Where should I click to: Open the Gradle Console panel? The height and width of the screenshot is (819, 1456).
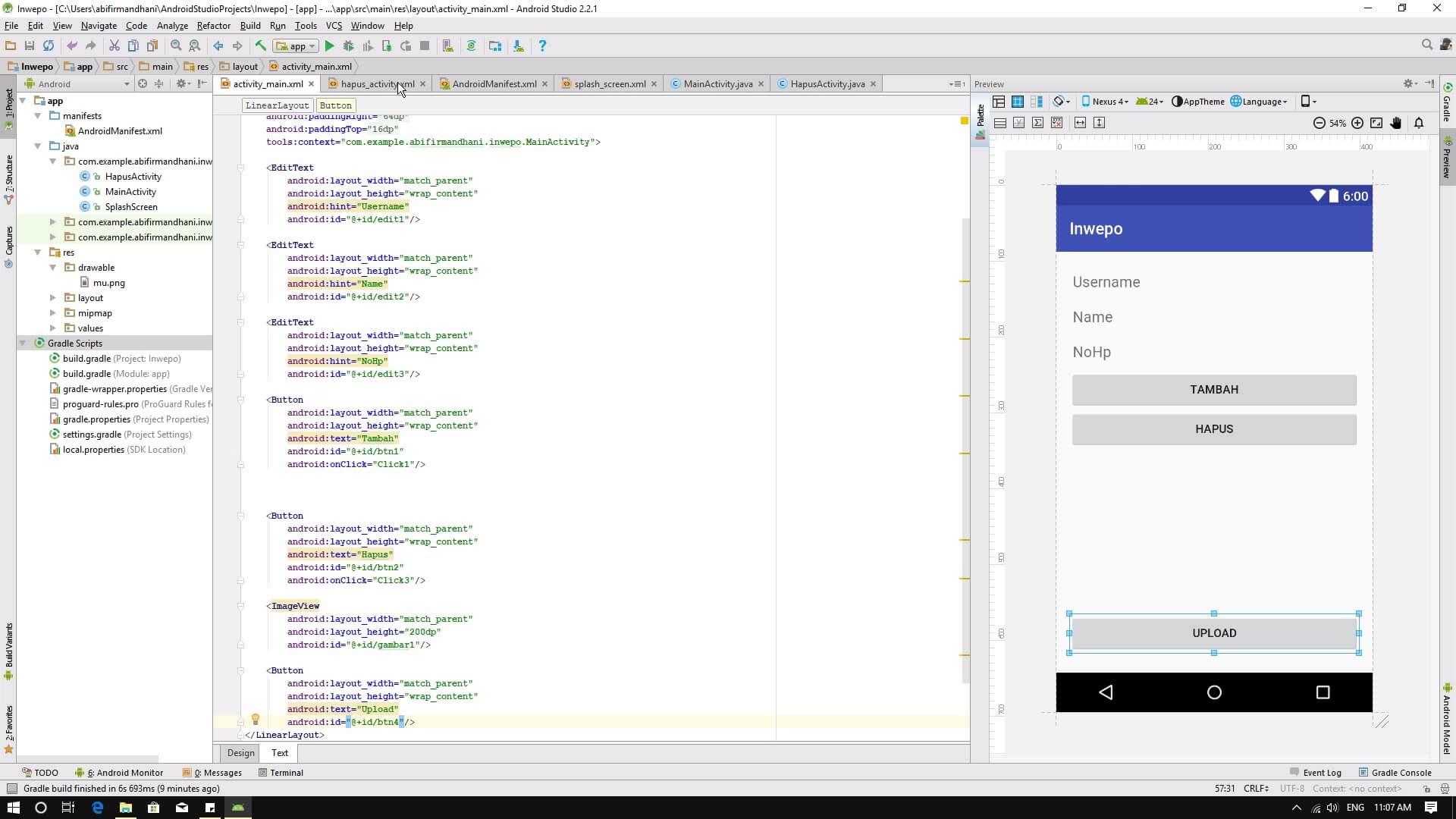1394,773
